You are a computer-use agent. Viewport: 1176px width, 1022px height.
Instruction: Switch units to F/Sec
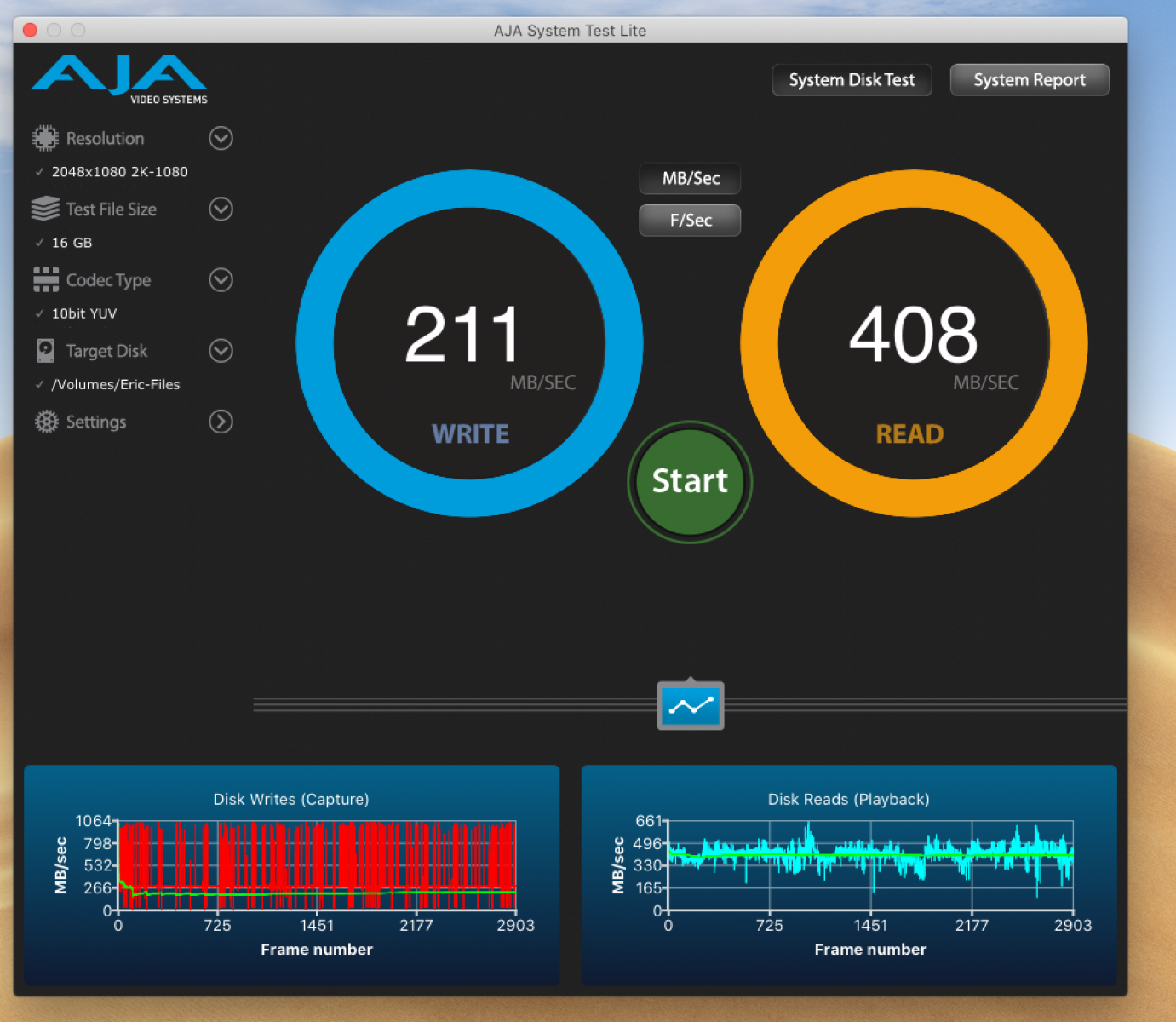point(690,221)
